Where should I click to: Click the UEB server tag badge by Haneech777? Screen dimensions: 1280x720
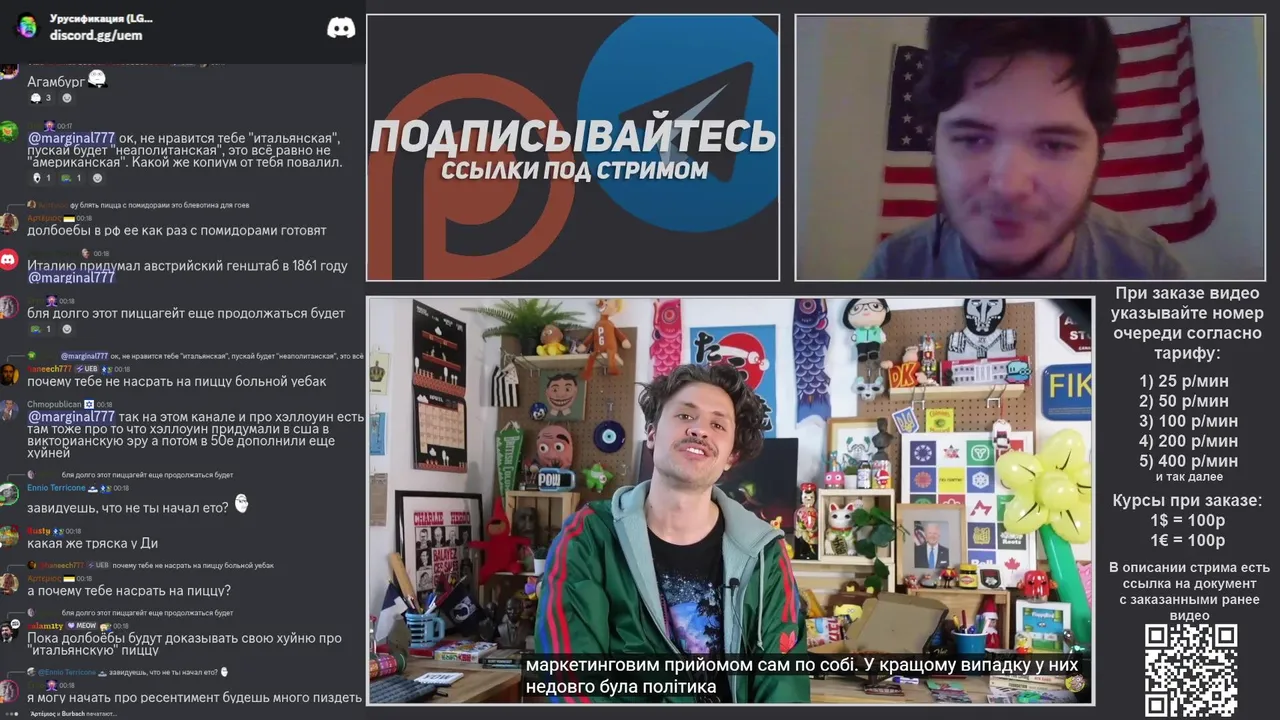(x=87, y=369)
